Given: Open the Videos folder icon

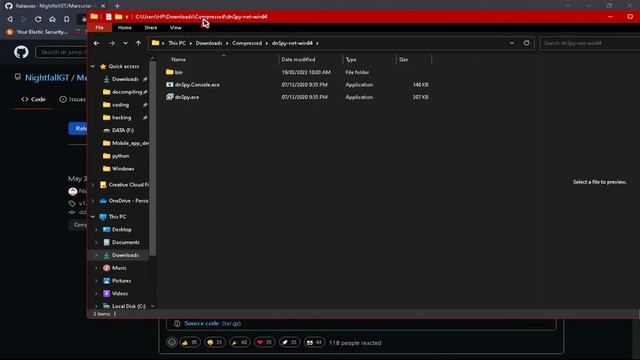Looking at the screenshot, I should click(107, 293).
